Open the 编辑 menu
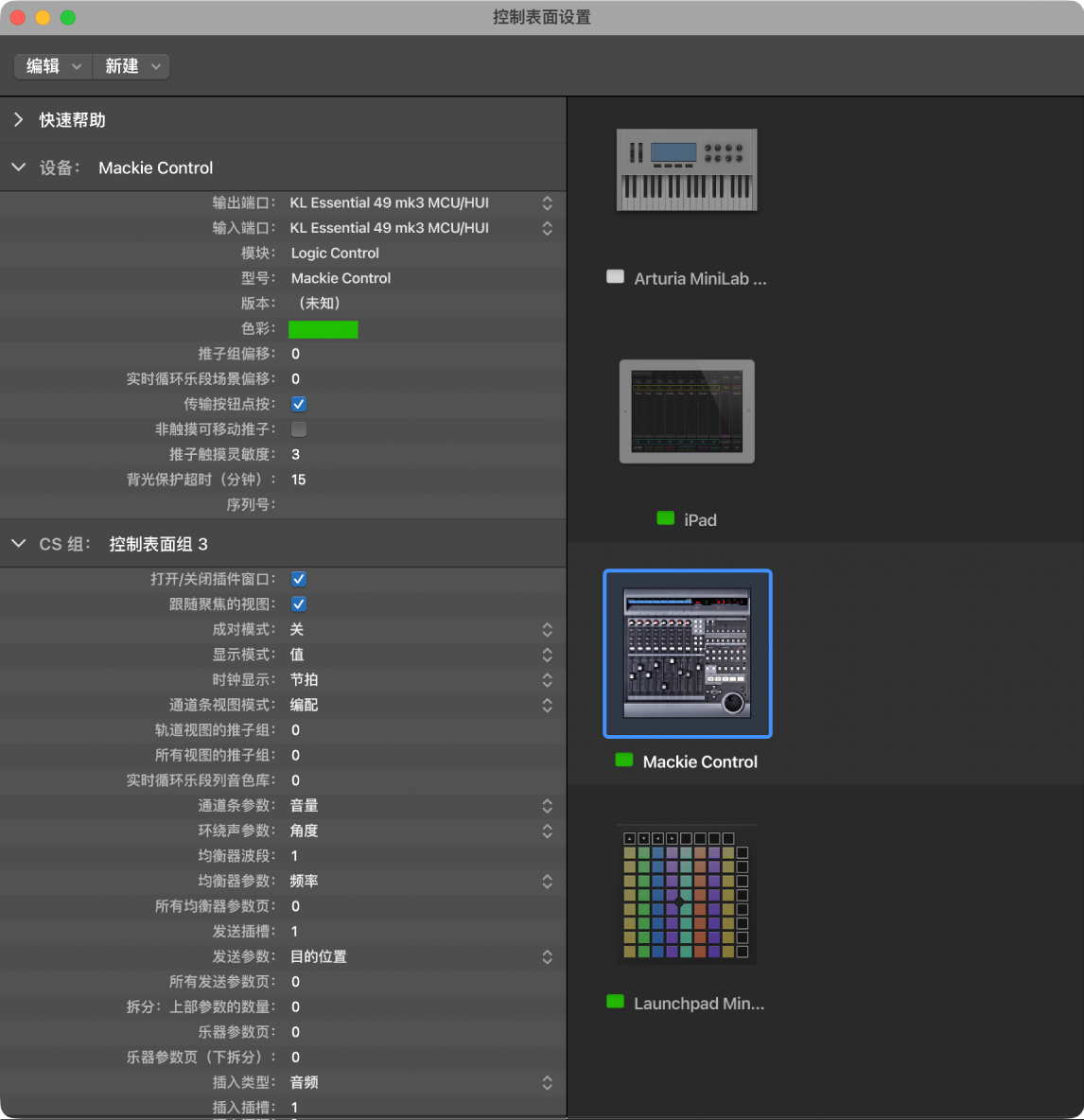1084x1120 pixels. tap(53, 66)
